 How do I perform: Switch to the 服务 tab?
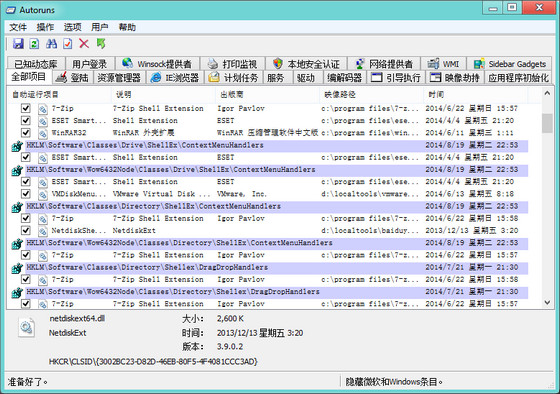(x=278, y=78)
